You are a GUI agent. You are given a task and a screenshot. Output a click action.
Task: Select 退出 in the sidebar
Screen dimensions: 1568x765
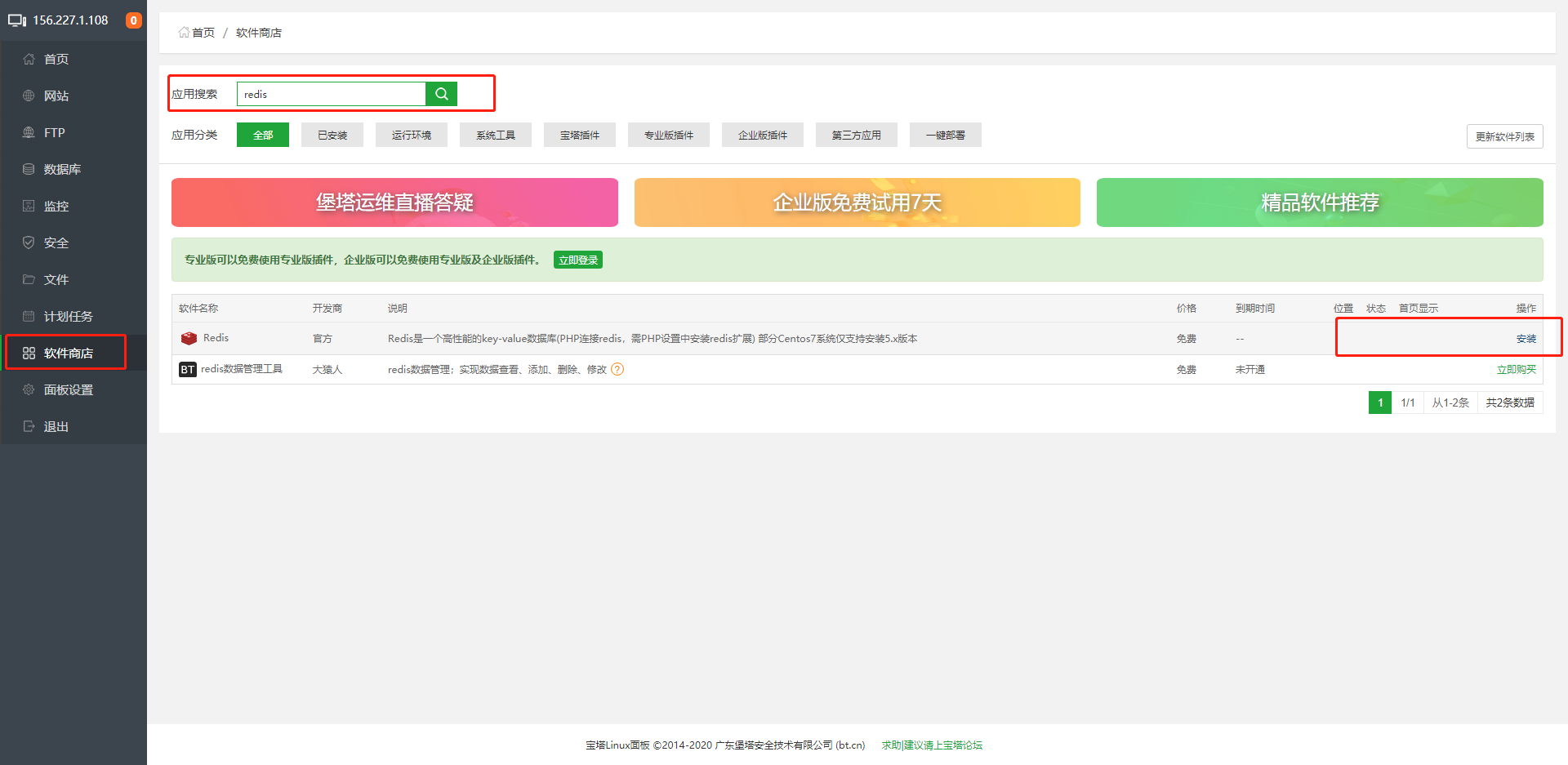click(x=73, y=426)
